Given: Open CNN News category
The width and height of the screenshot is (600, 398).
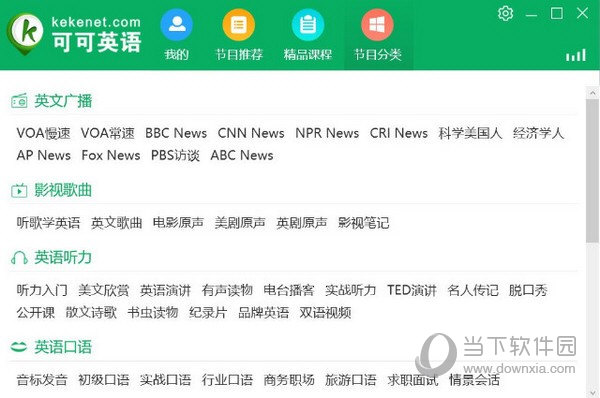Looking at the screenshot, I should [x=251, y=133].
